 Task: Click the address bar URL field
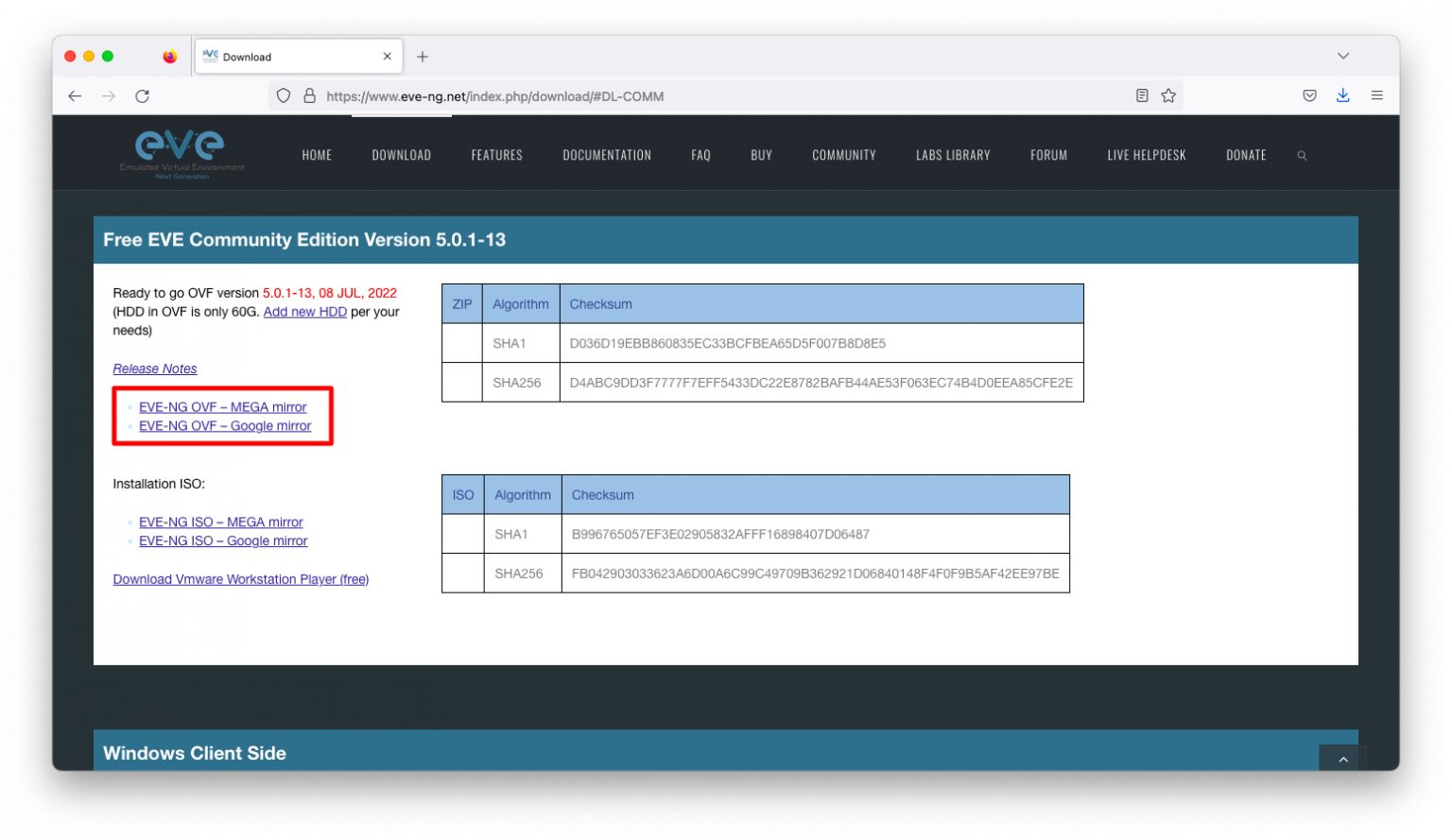click(x=718, y=96)
